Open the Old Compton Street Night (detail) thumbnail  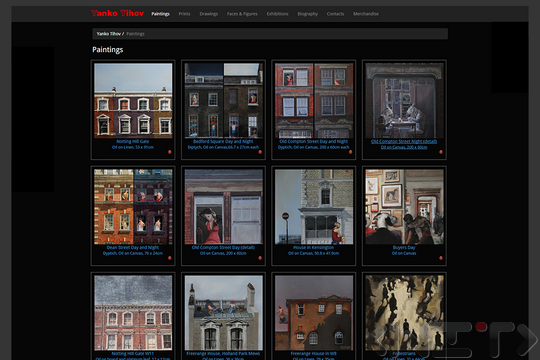pyautogui.click(x=404, y=101)
